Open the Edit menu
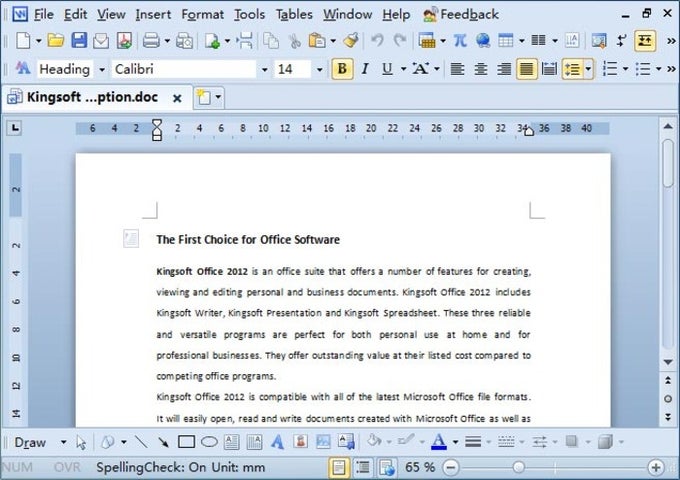 [75, 14]
